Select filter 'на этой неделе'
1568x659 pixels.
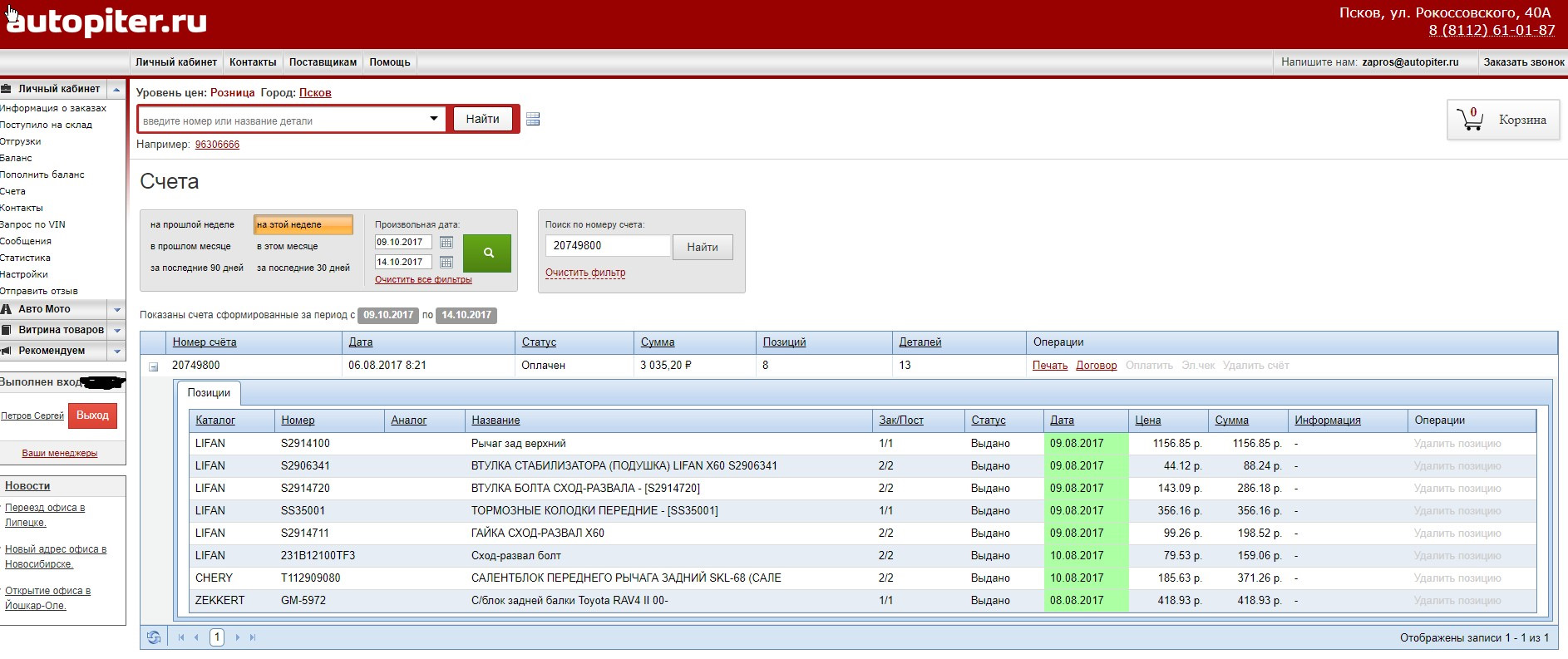pyautogui.click(x=303, y=224)
